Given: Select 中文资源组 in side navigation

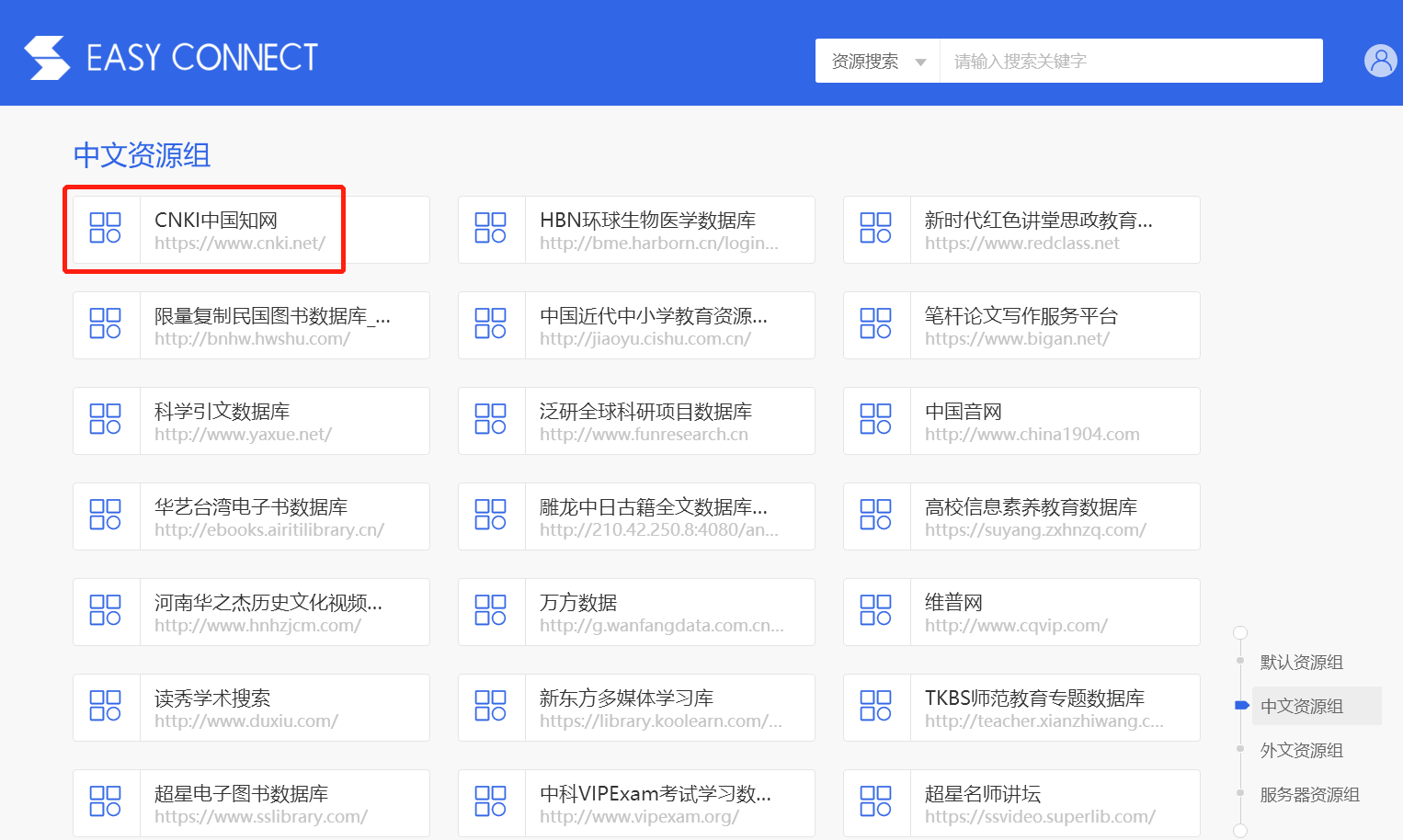Looking at the screenshot, I should [1301, 707].
